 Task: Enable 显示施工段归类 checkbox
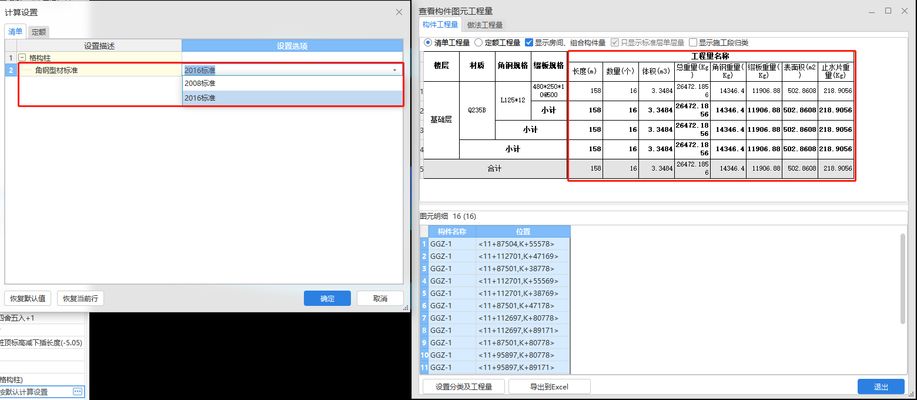(692, 43)
